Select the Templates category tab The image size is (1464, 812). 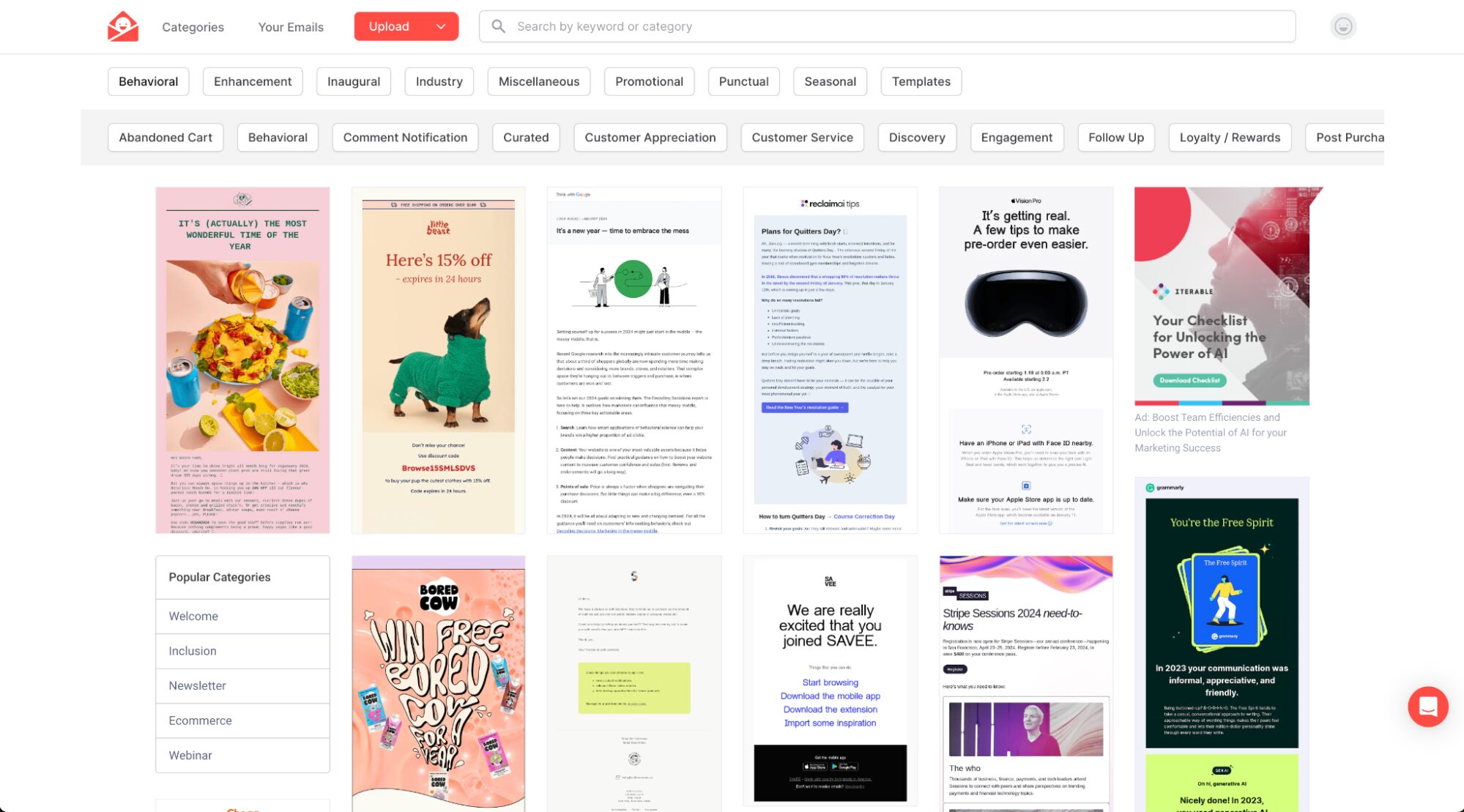pos(921,81)
